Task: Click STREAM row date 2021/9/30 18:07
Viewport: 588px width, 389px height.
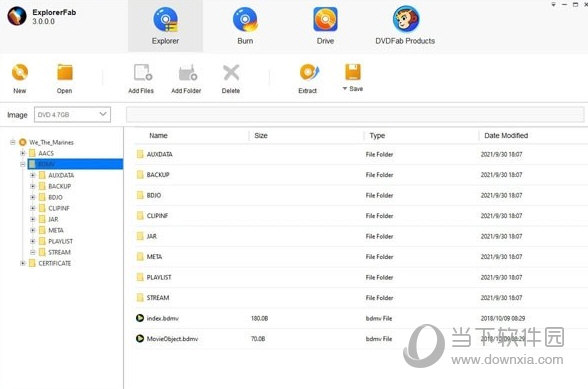Action: pos(501,298)
